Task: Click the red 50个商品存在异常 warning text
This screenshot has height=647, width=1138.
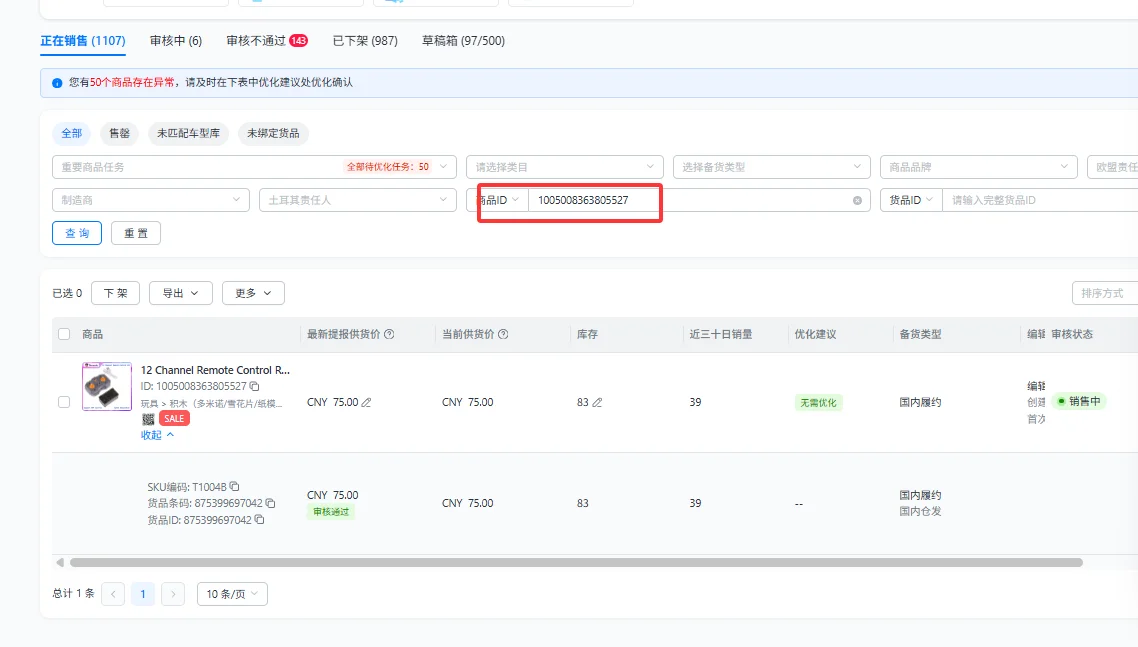Action: point(132,82)
